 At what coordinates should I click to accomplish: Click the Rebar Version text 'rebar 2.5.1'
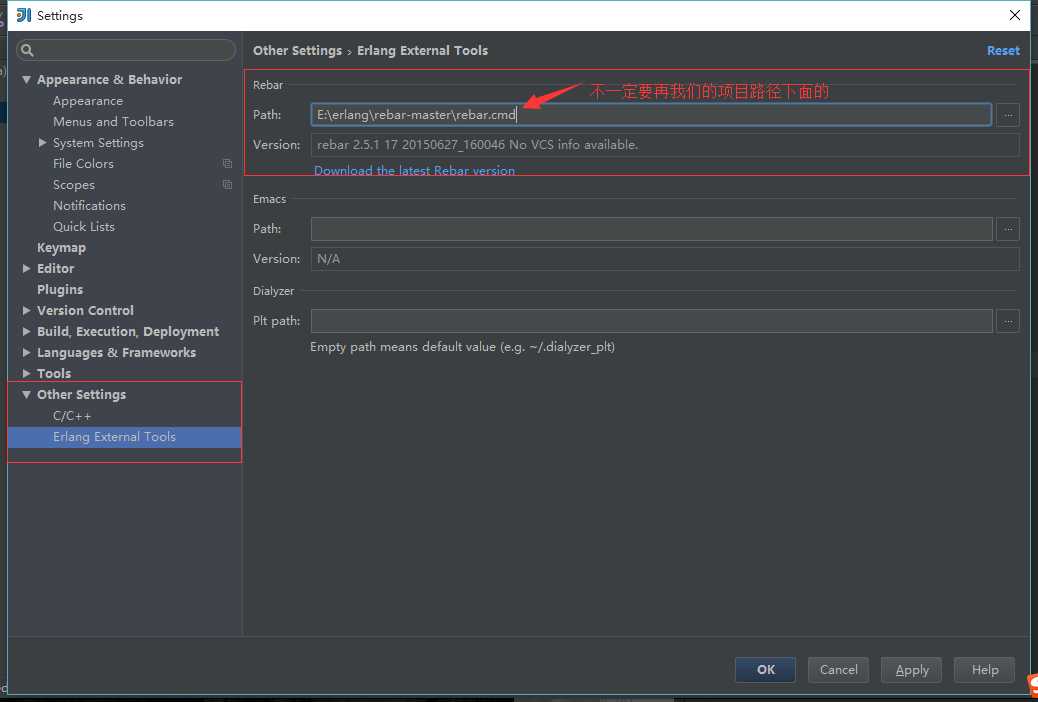tap(349, 144)
